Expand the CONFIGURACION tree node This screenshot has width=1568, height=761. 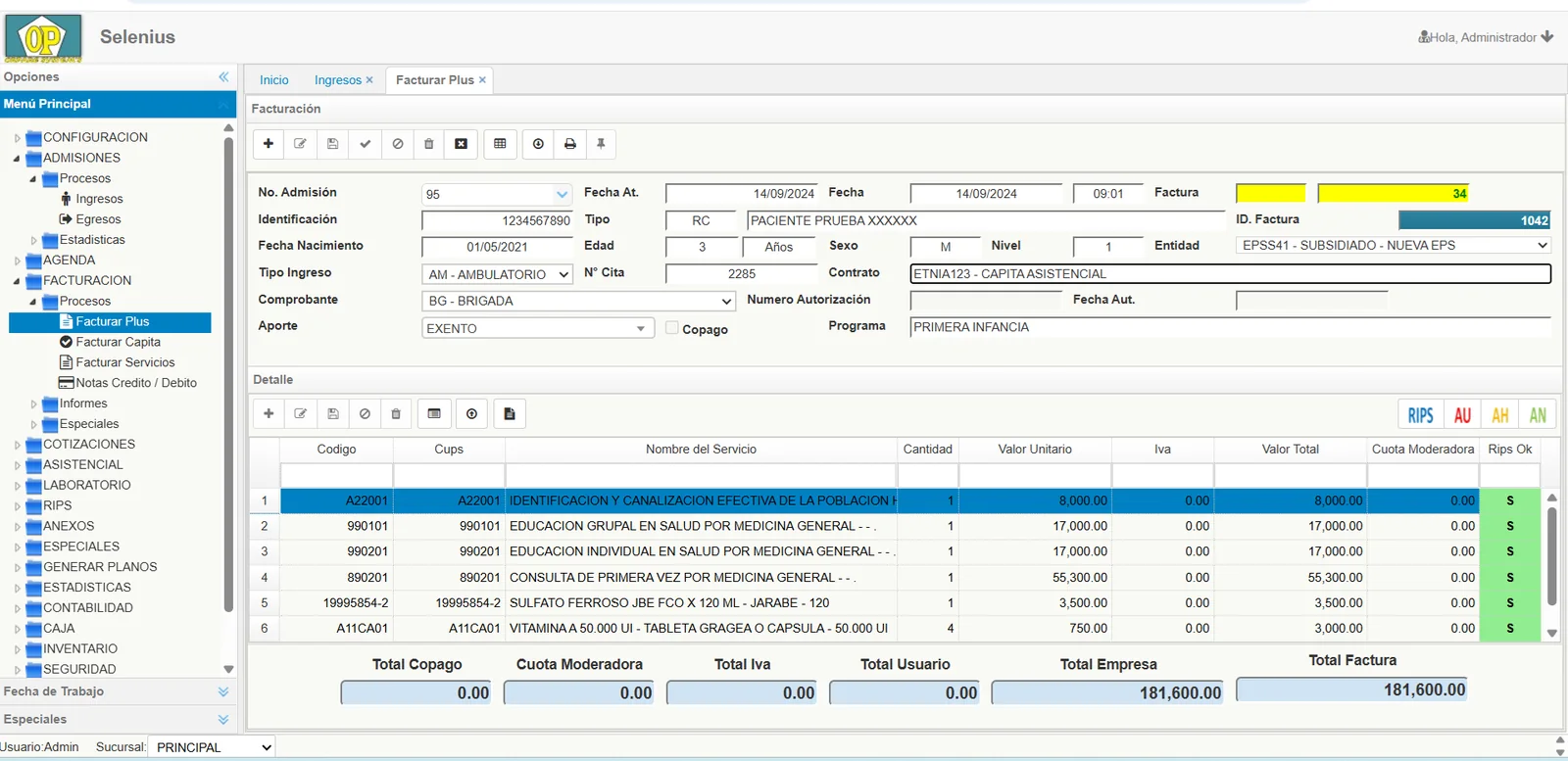tap(17, 138)
